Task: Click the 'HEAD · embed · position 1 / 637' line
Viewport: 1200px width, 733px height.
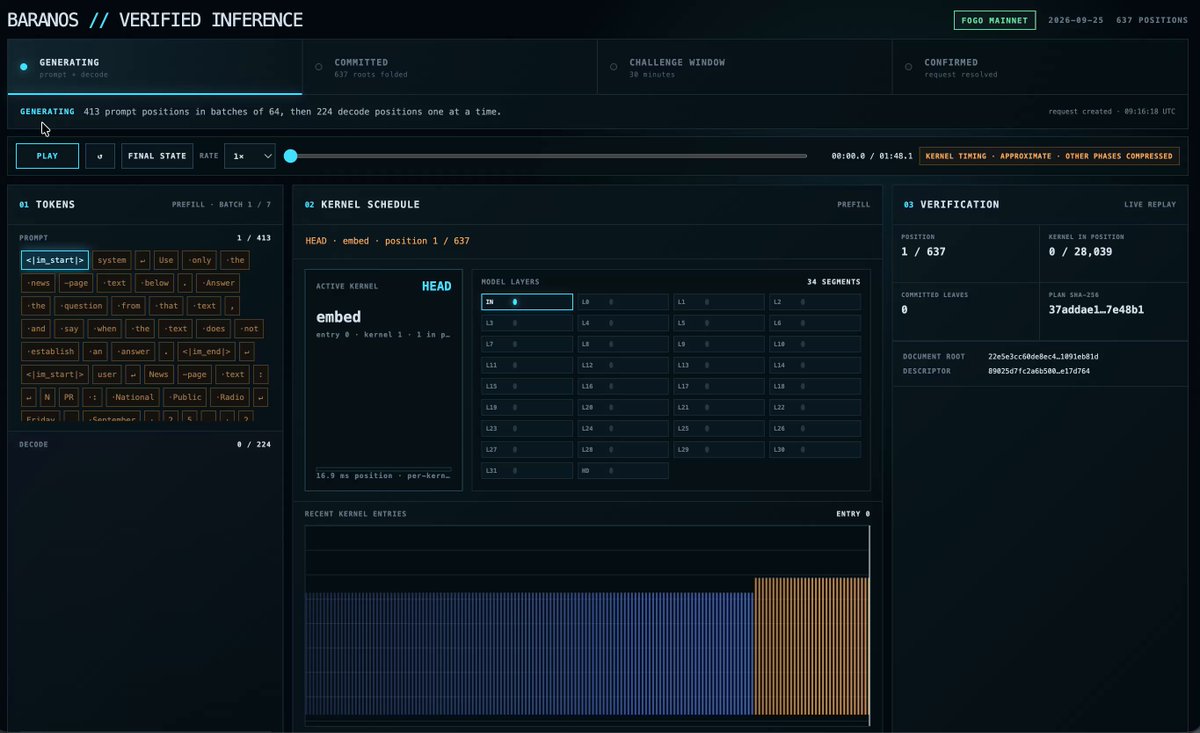Action: (x=387, y=241)
